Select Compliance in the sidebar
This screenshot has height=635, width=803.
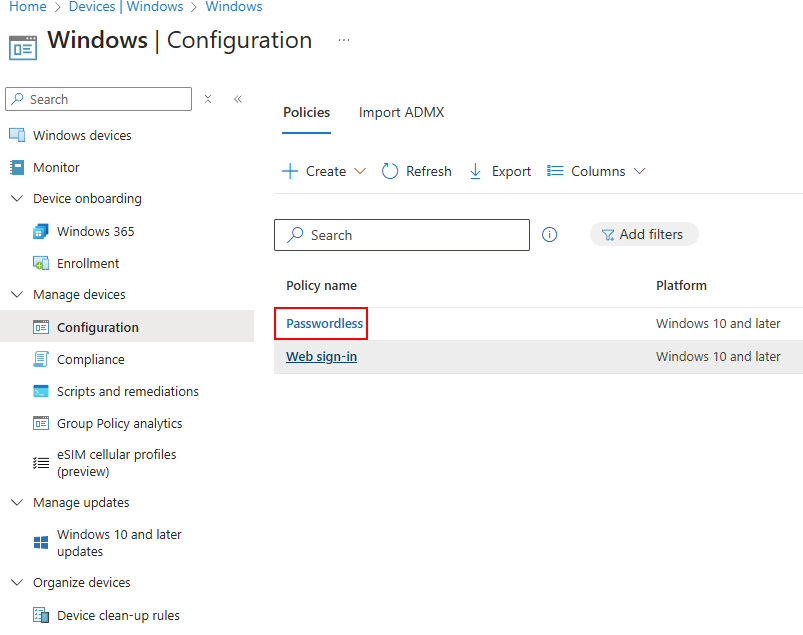91,359
